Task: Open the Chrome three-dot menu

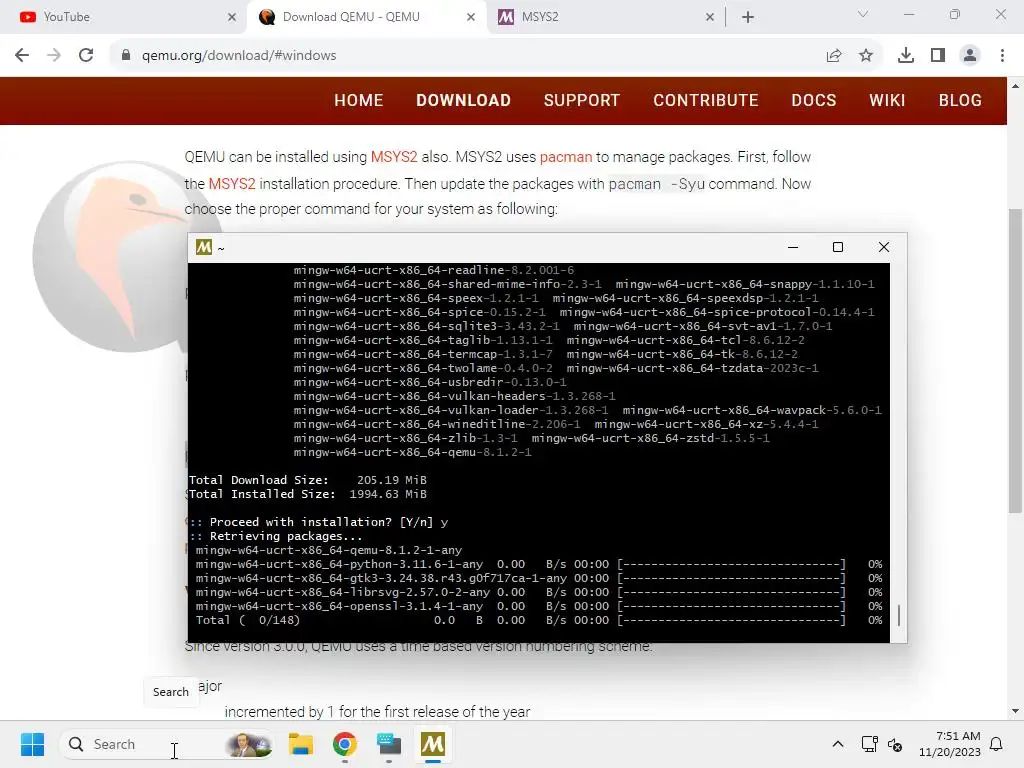Action: [1002, 56]
